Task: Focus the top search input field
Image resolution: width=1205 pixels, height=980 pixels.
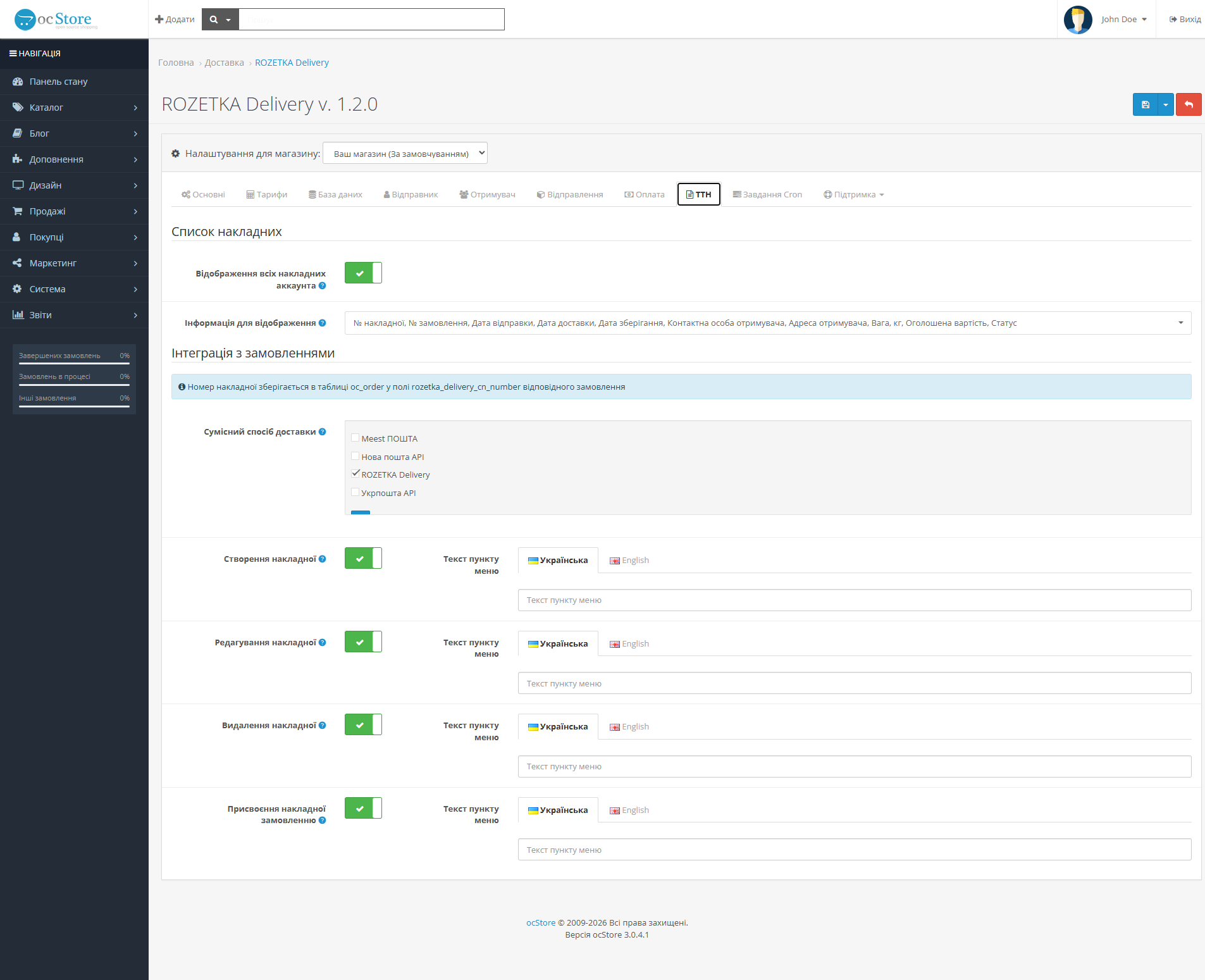Action: [x=372, y=20]
